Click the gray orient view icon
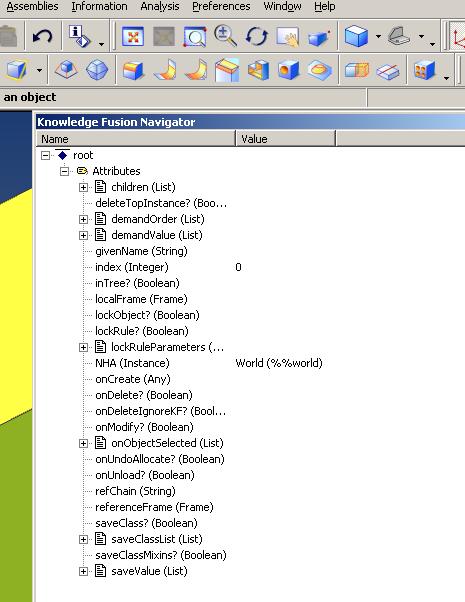This screenshot has width=465, height=602. (399, 36)
